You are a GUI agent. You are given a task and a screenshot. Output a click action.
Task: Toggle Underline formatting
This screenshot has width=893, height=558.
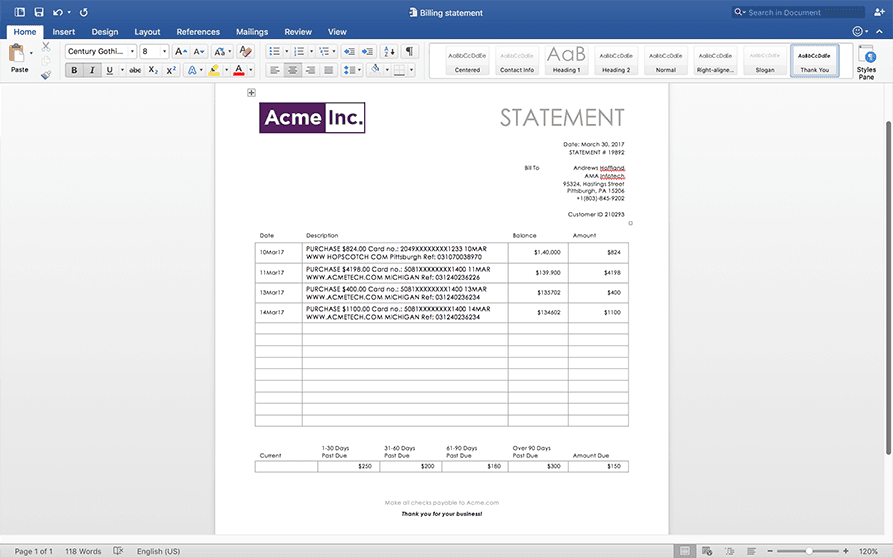pyautogui.click(x=109, y=70)
